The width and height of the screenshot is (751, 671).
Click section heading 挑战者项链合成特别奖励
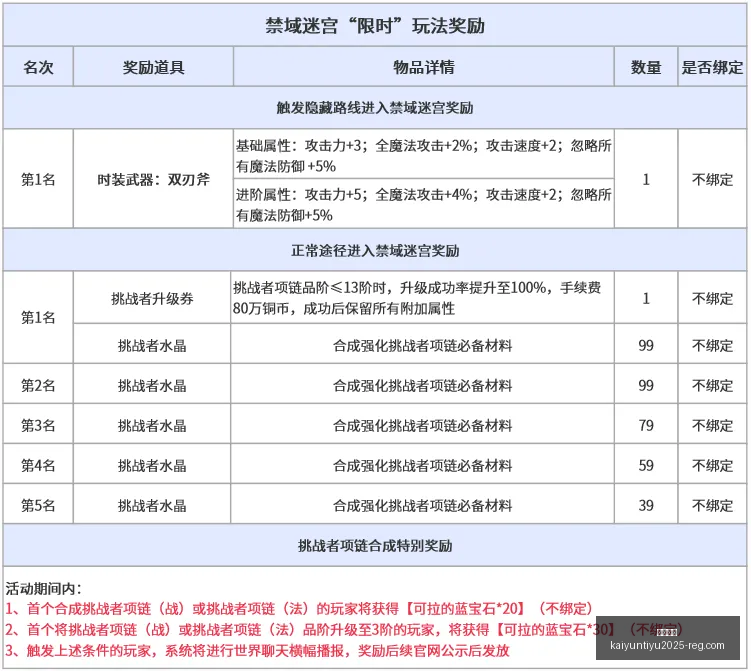coord(375,545)
